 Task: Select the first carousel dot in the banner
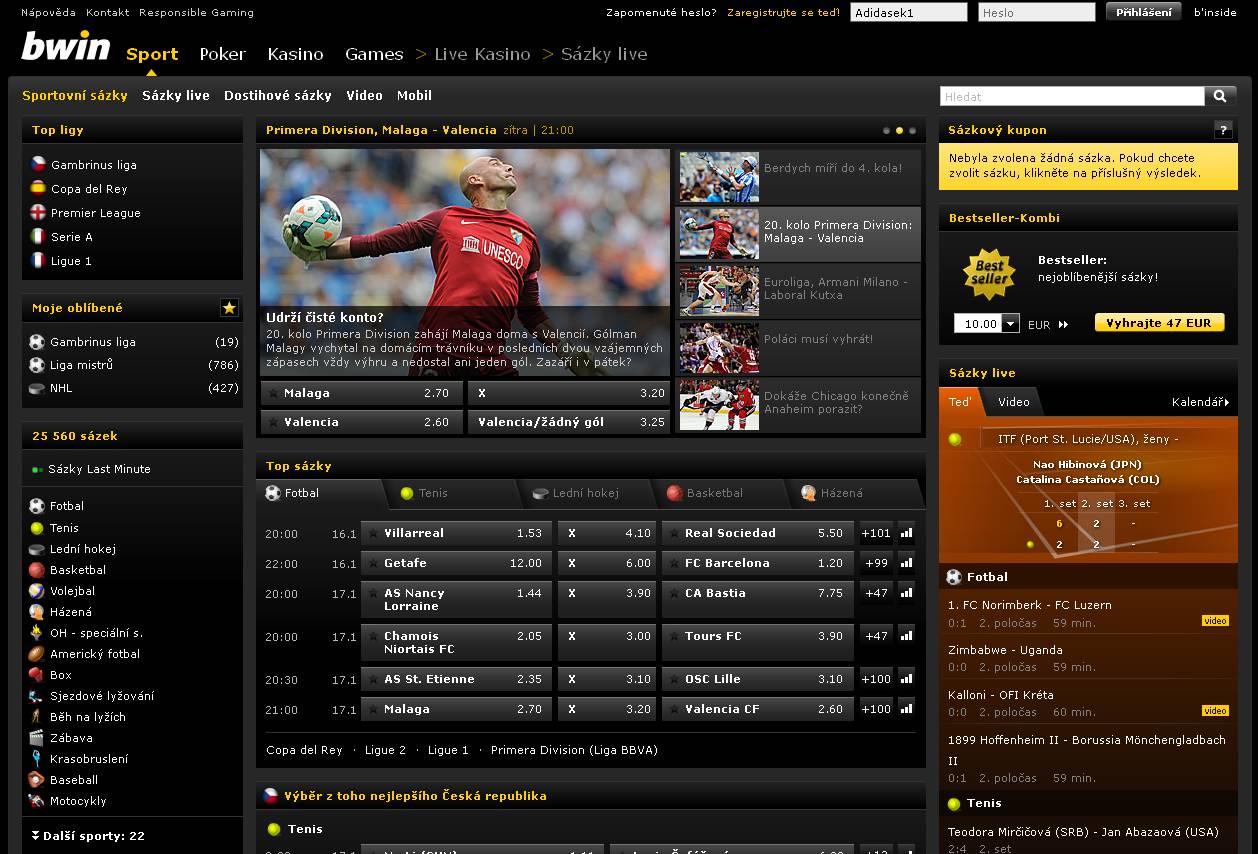pos(886,131)
